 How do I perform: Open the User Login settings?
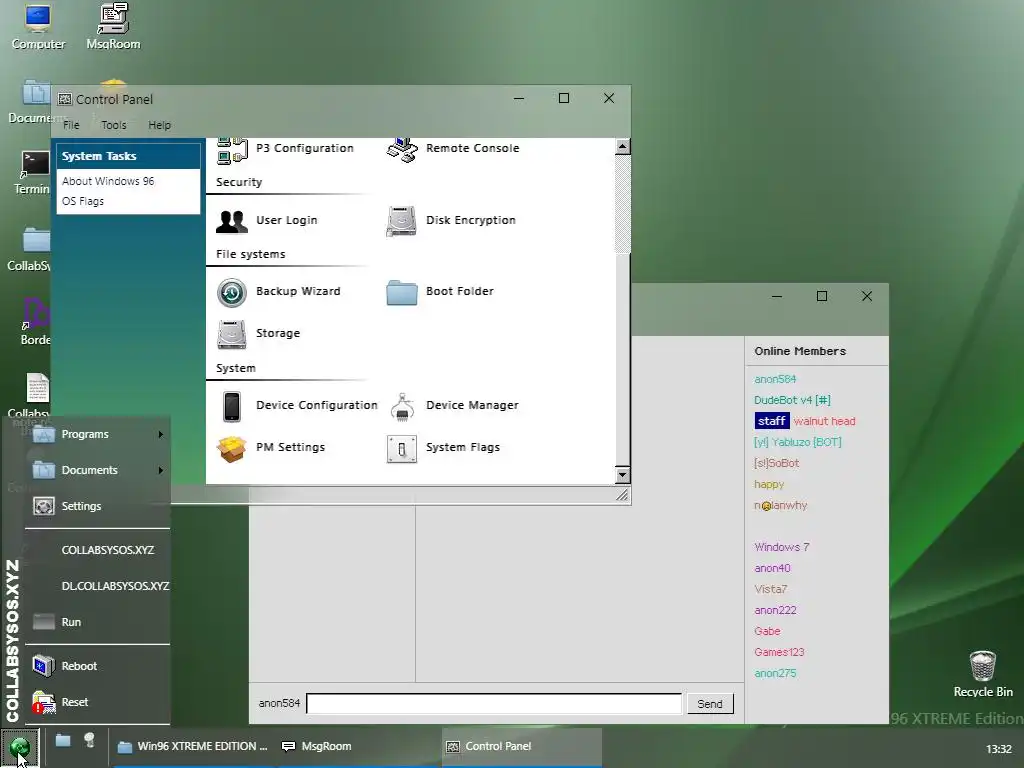(267, 221)
